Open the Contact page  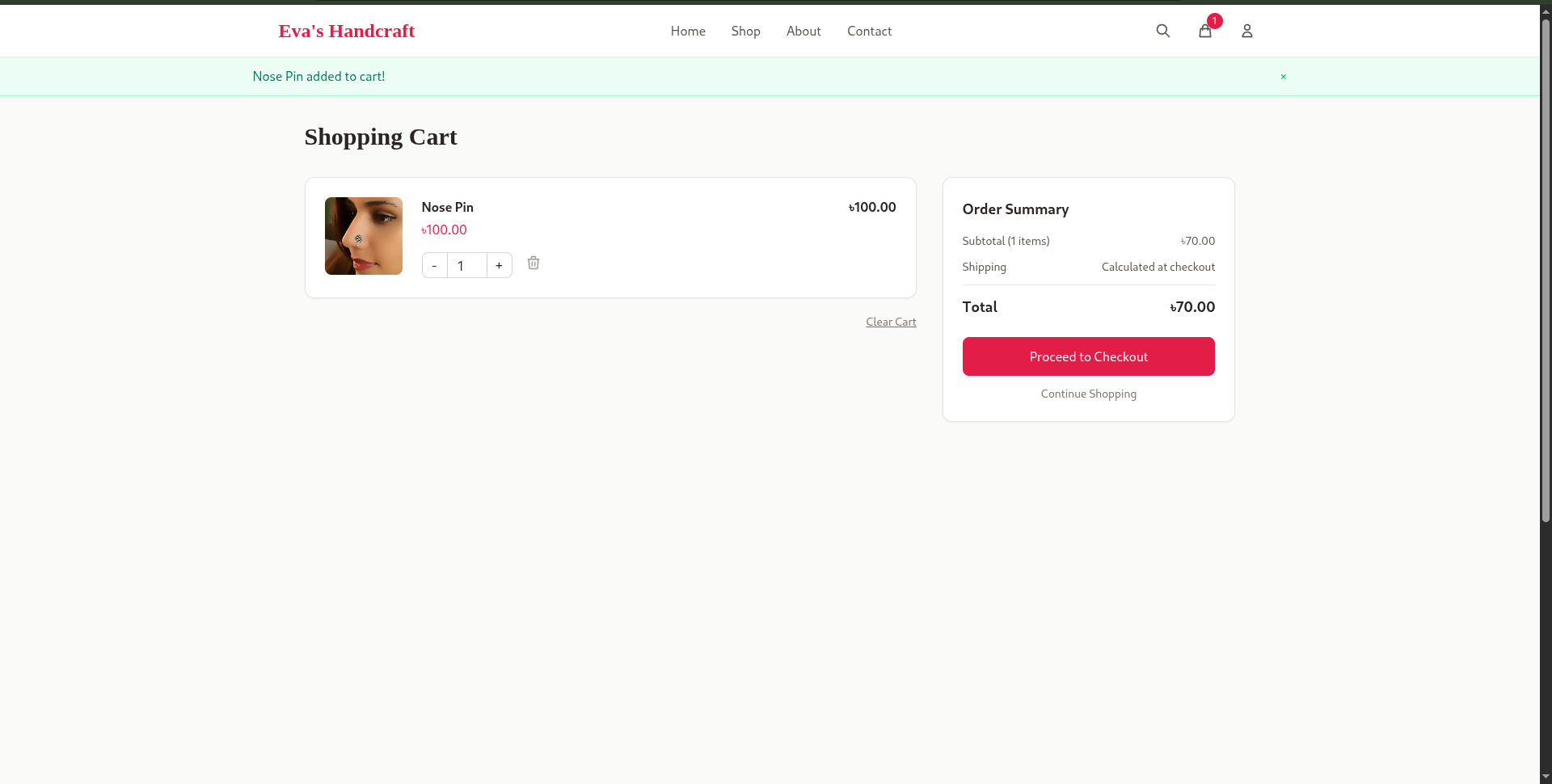point(869,31)
